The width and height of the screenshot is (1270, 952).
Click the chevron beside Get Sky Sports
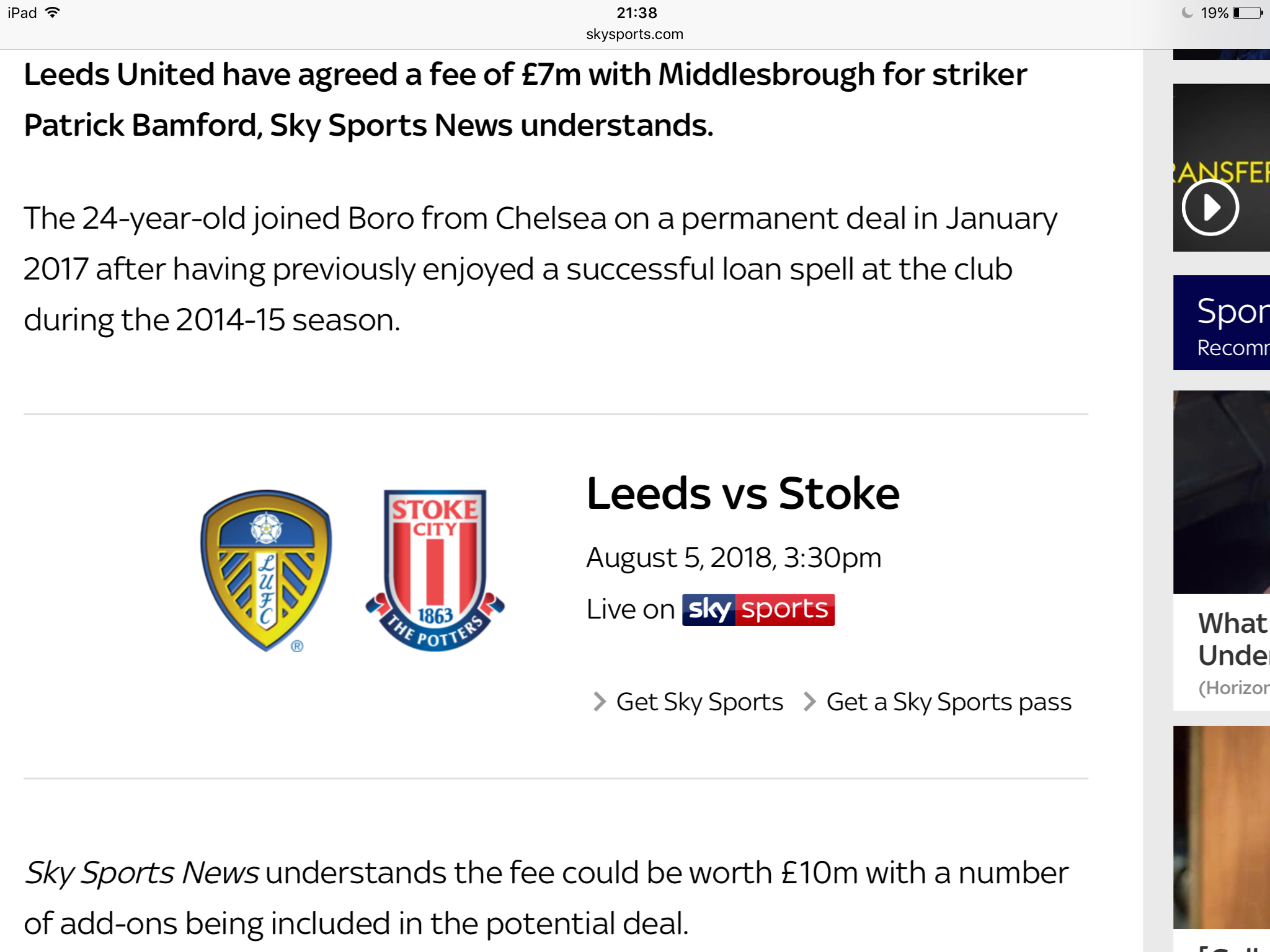point(598,702)
